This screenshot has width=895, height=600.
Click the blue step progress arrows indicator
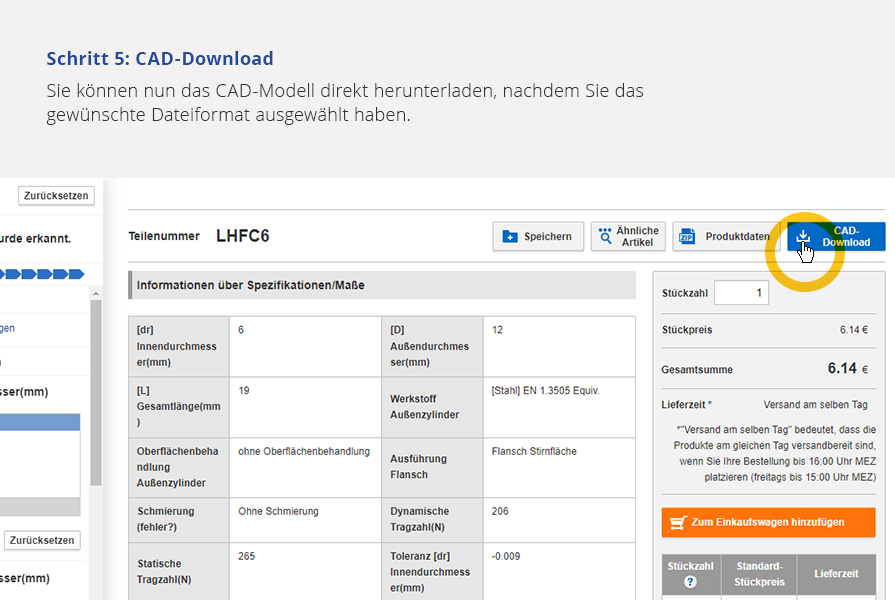(45, 273)
